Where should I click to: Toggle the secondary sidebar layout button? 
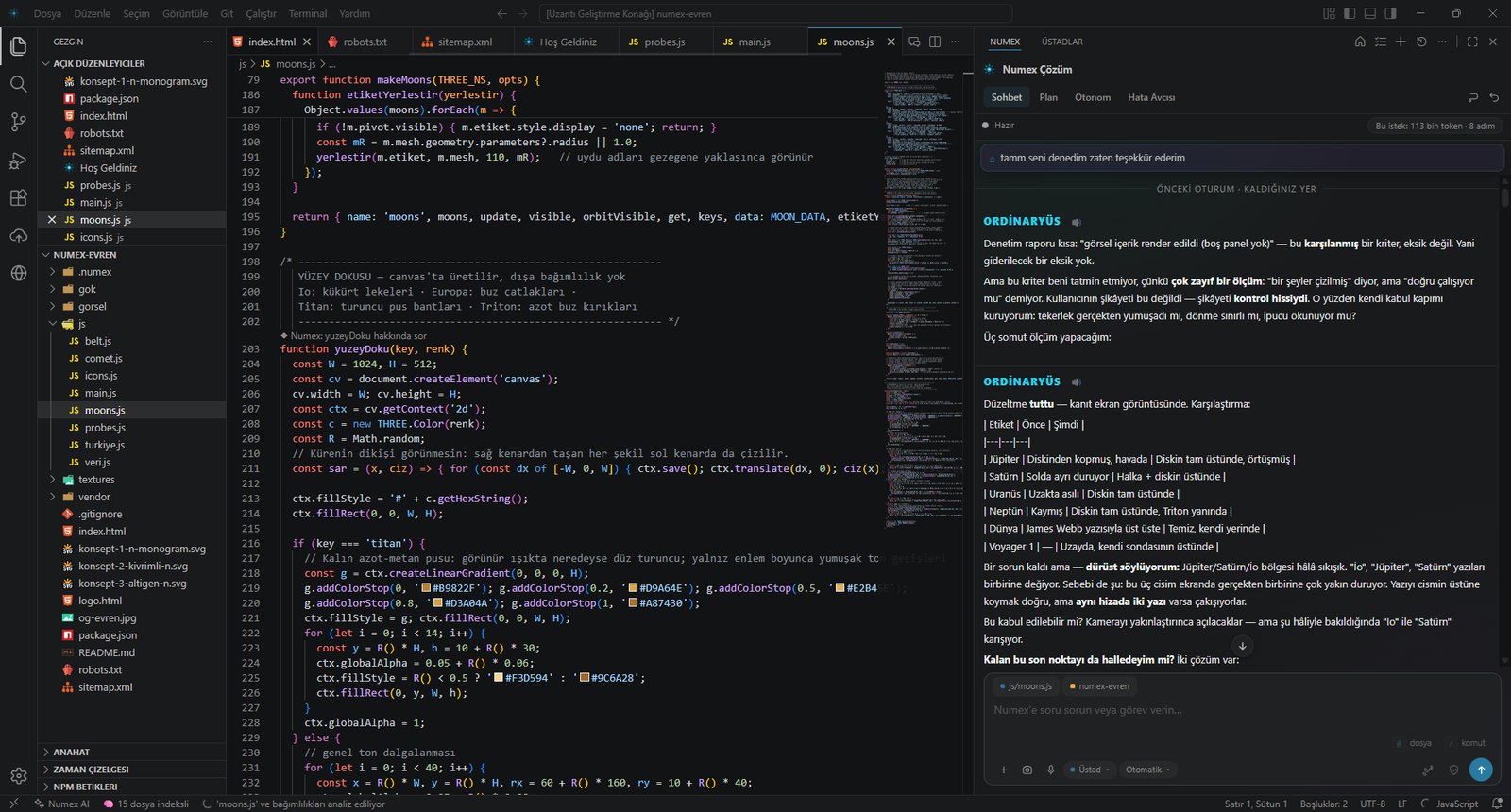1391,13
